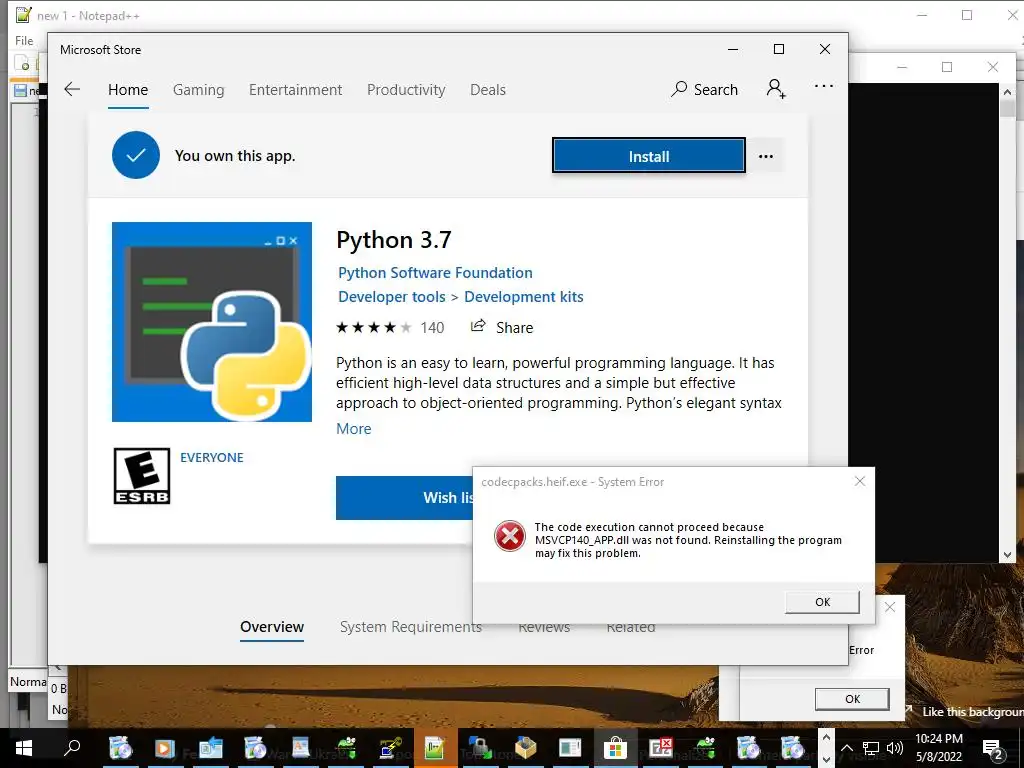Open more options next to Install
This screenshot has height=768, width=1024.
[766, 156]
